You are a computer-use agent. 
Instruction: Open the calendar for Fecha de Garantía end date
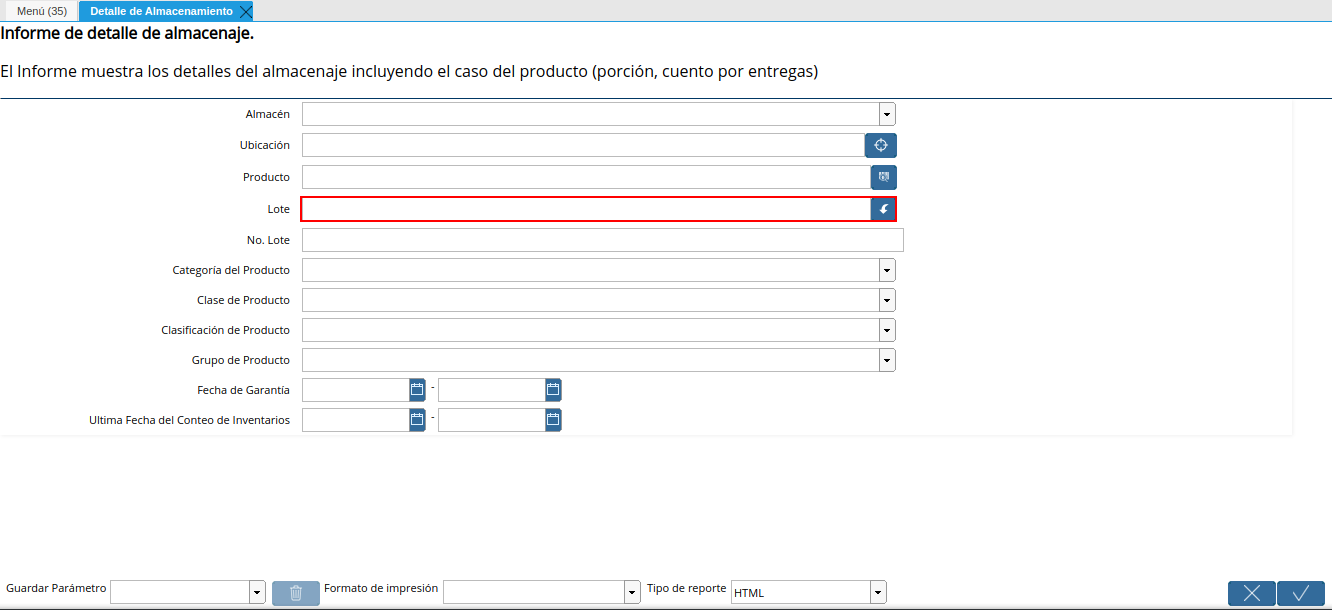coord(551,389)
